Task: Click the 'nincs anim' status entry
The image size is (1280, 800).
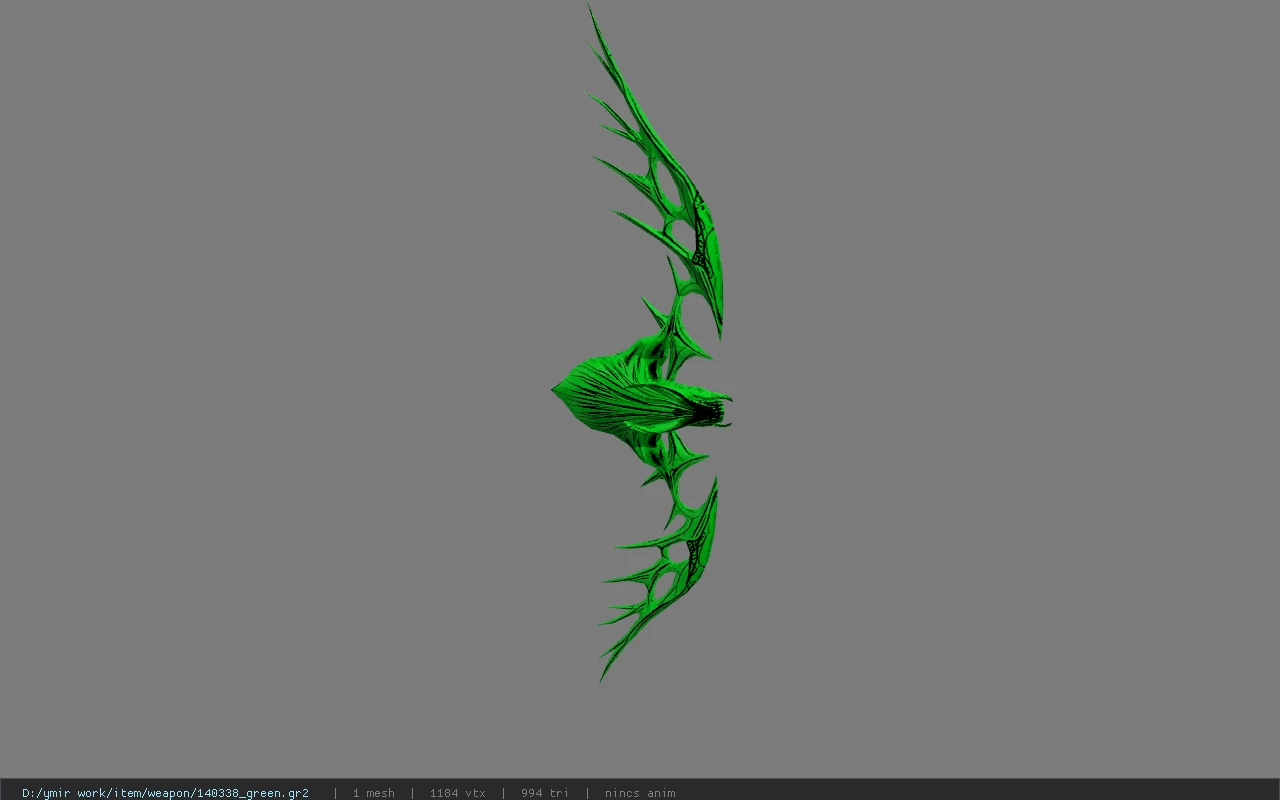Action: point(640,793)
